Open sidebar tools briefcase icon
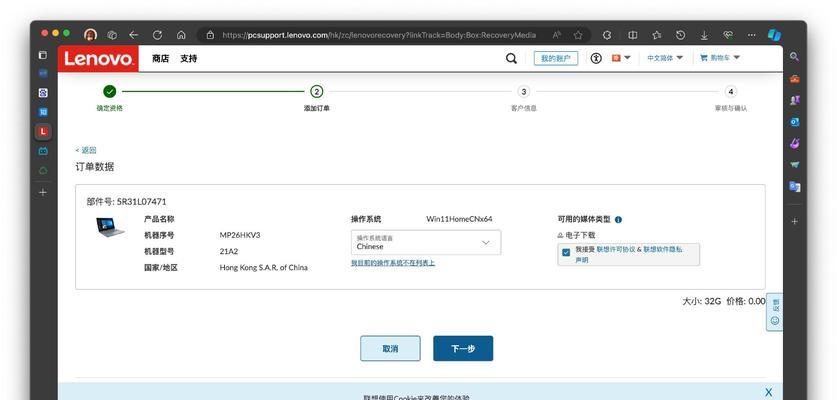 (794, 79)
